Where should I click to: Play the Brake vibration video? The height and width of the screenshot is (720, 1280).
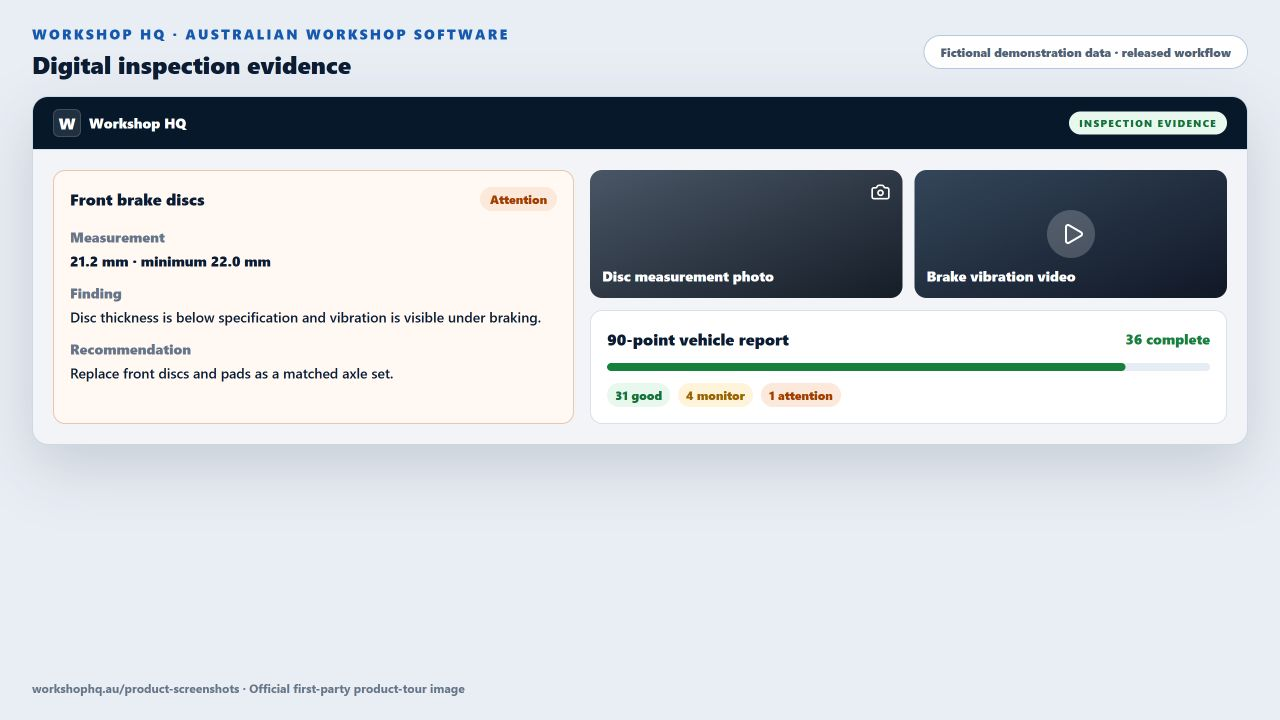pyautogui.click(x=1071, y=234)
